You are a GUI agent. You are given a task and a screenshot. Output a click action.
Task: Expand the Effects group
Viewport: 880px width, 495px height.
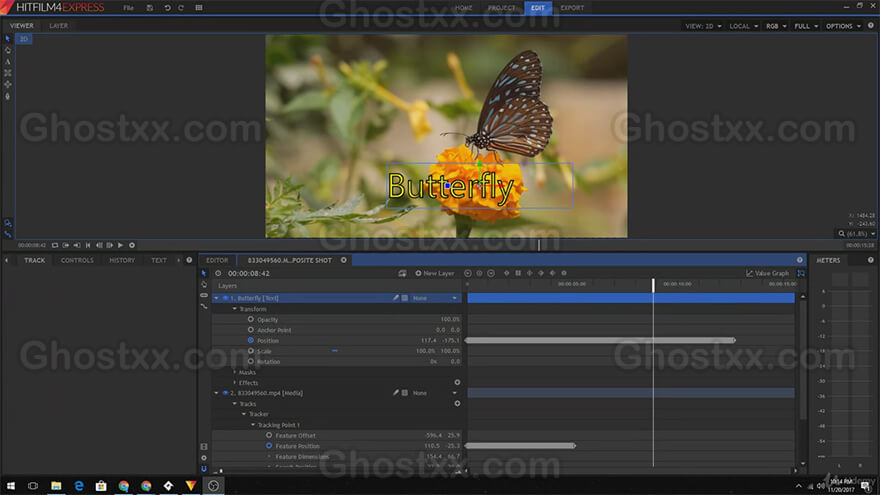[x=235, y=382]
